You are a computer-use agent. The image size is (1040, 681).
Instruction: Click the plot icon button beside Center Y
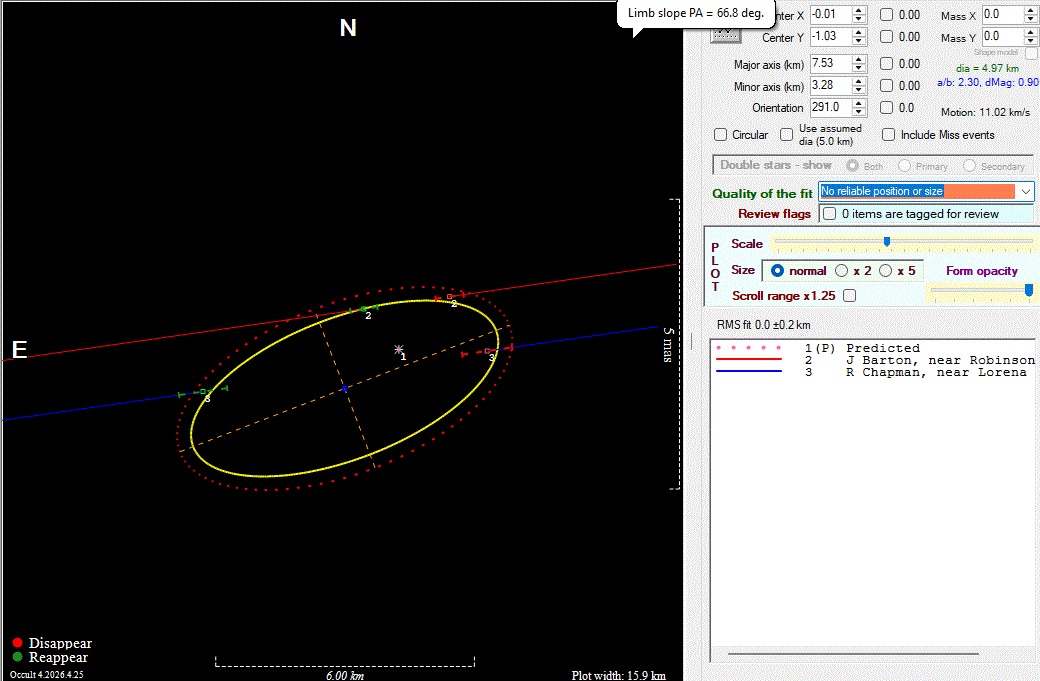coord(726,34)
